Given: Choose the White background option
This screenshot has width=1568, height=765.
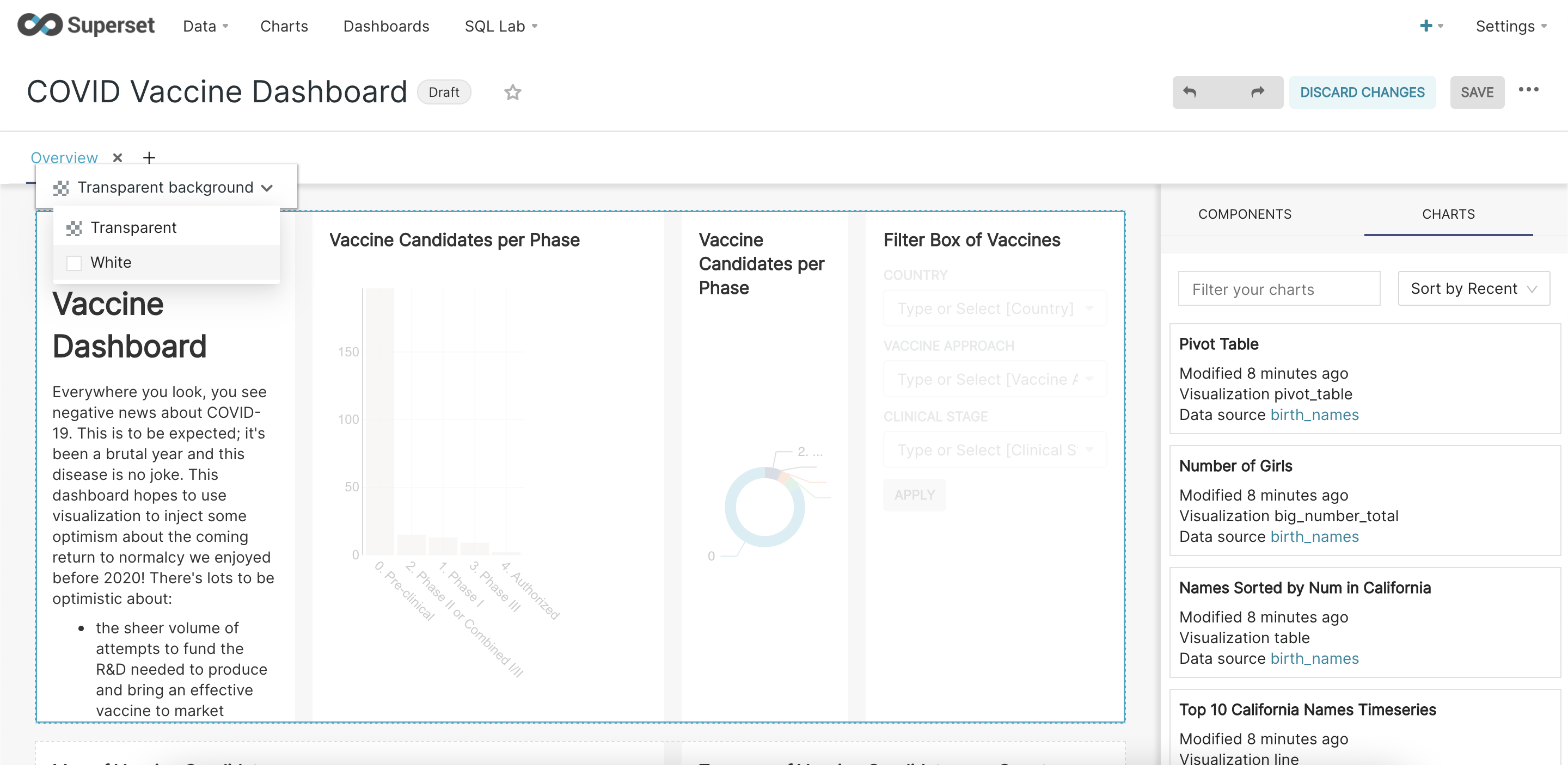Looking at the screenshot, I should [x=111, y=262].
